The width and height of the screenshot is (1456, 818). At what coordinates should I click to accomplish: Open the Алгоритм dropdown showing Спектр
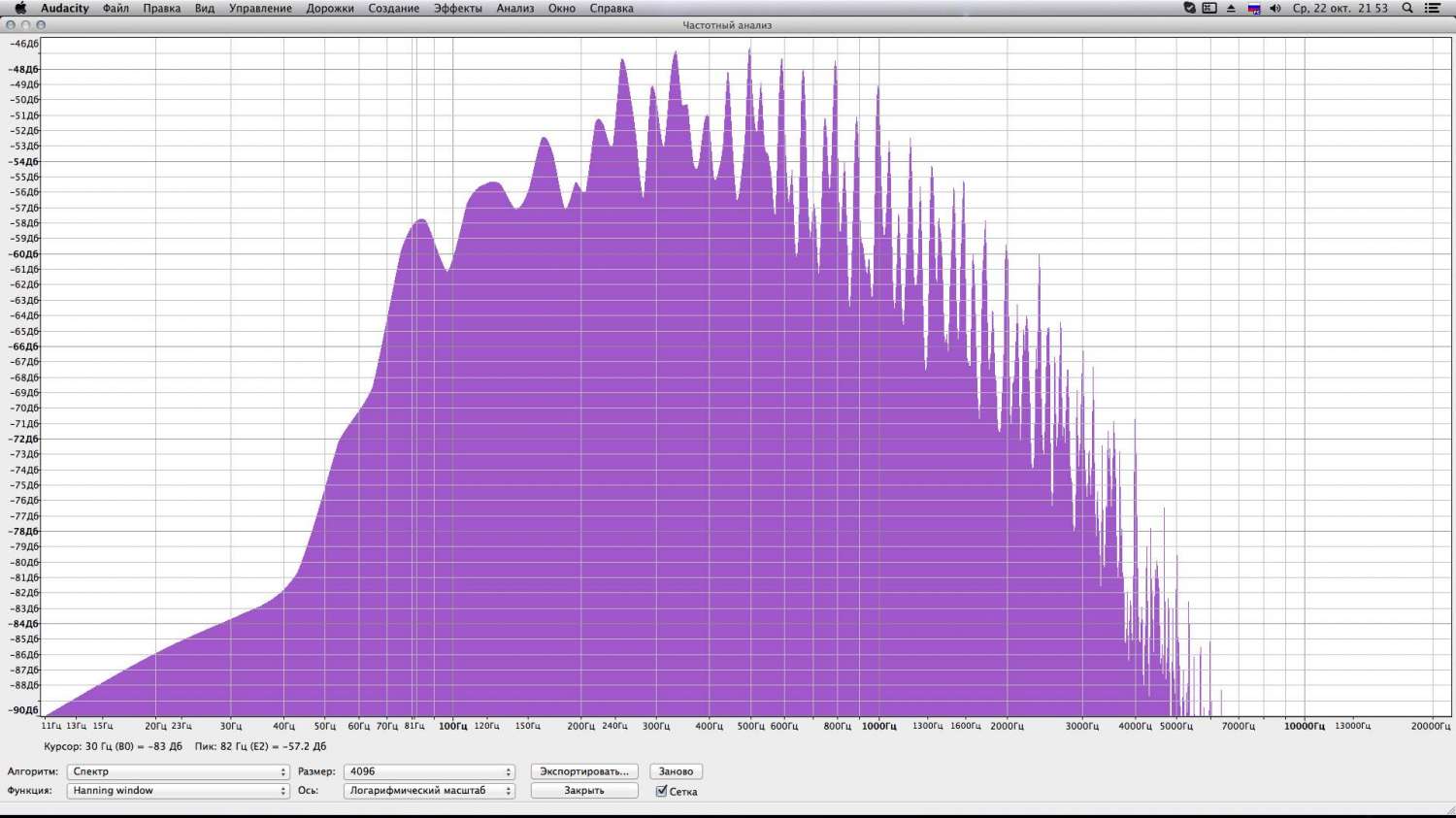click(178, 772)
